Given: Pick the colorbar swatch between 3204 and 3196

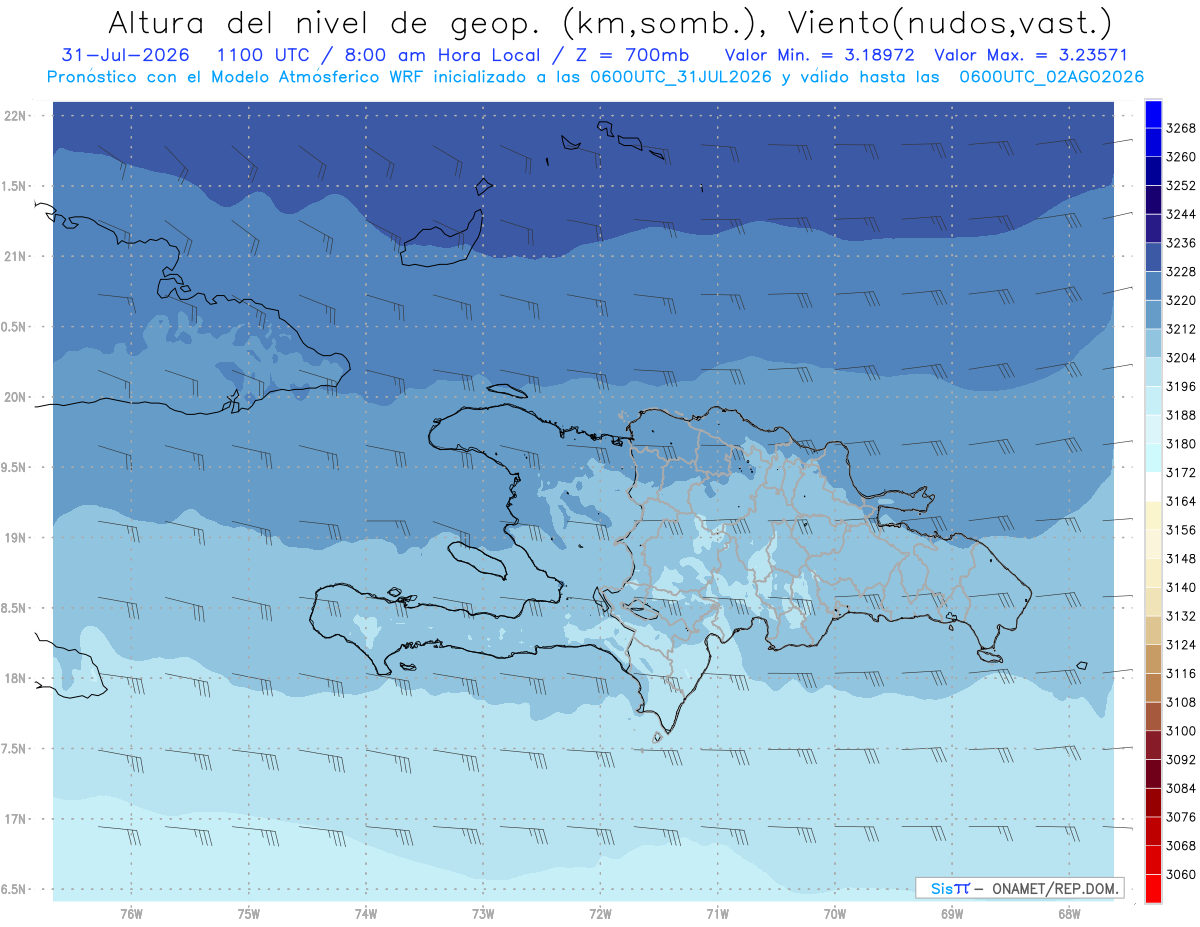Looking at the screenshot, I should [1153, 371].
